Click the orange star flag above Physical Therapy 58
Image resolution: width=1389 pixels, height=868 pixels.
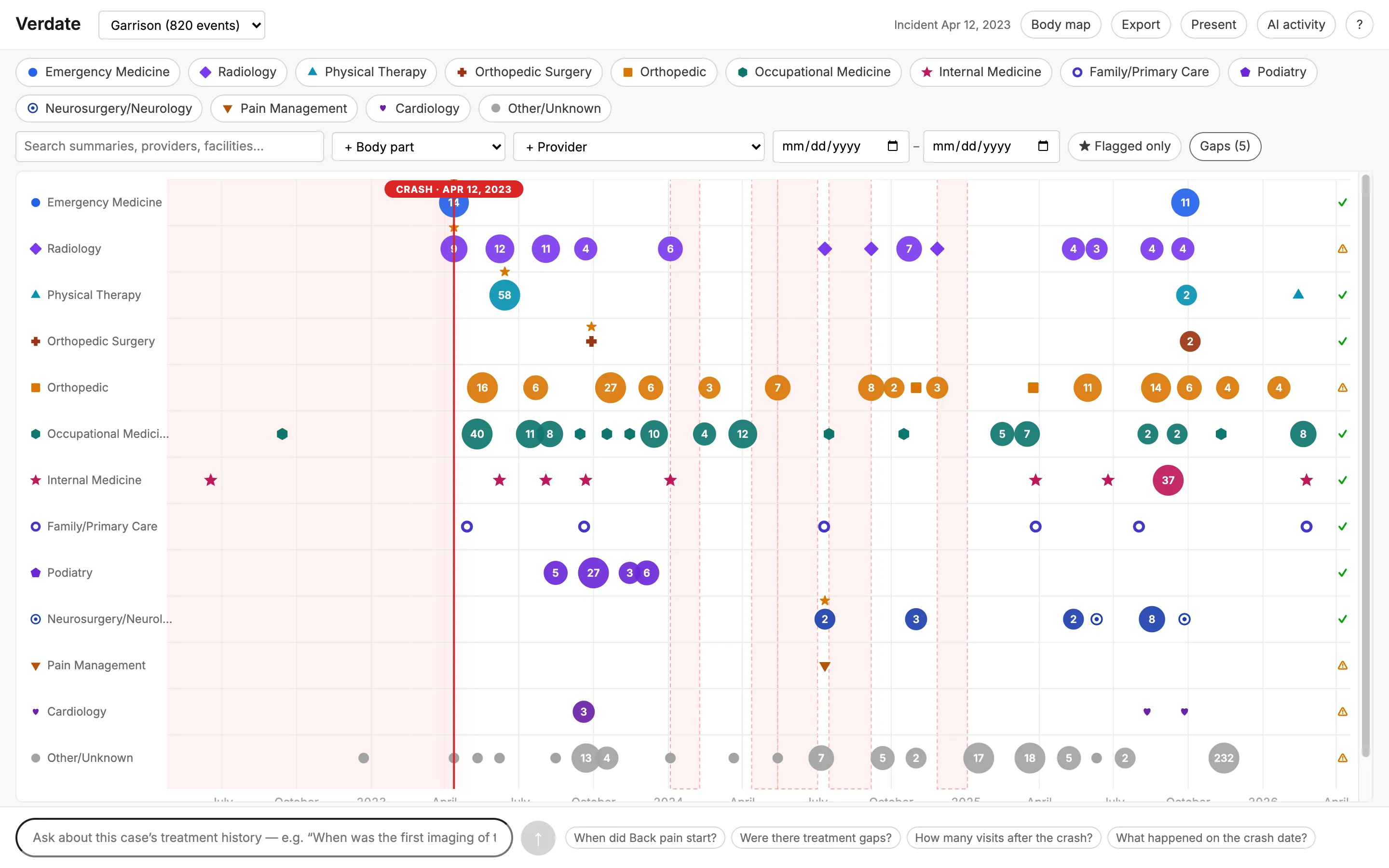tap(504, 271)
